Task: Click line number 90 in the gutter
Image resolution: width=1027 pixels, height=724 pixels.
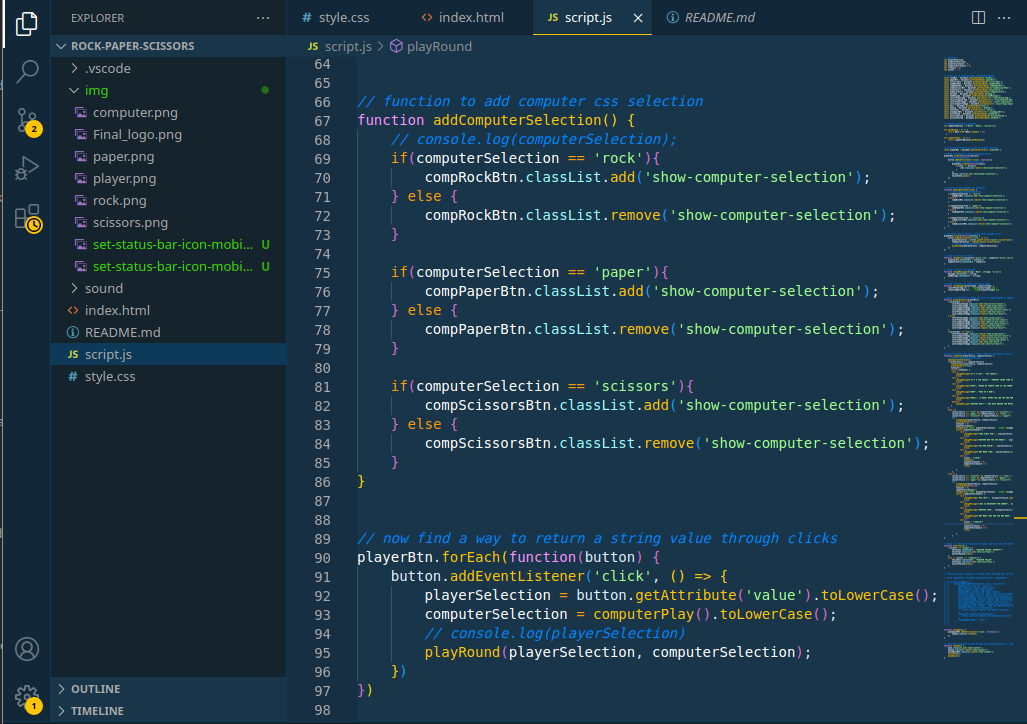Action: (322, 558)
